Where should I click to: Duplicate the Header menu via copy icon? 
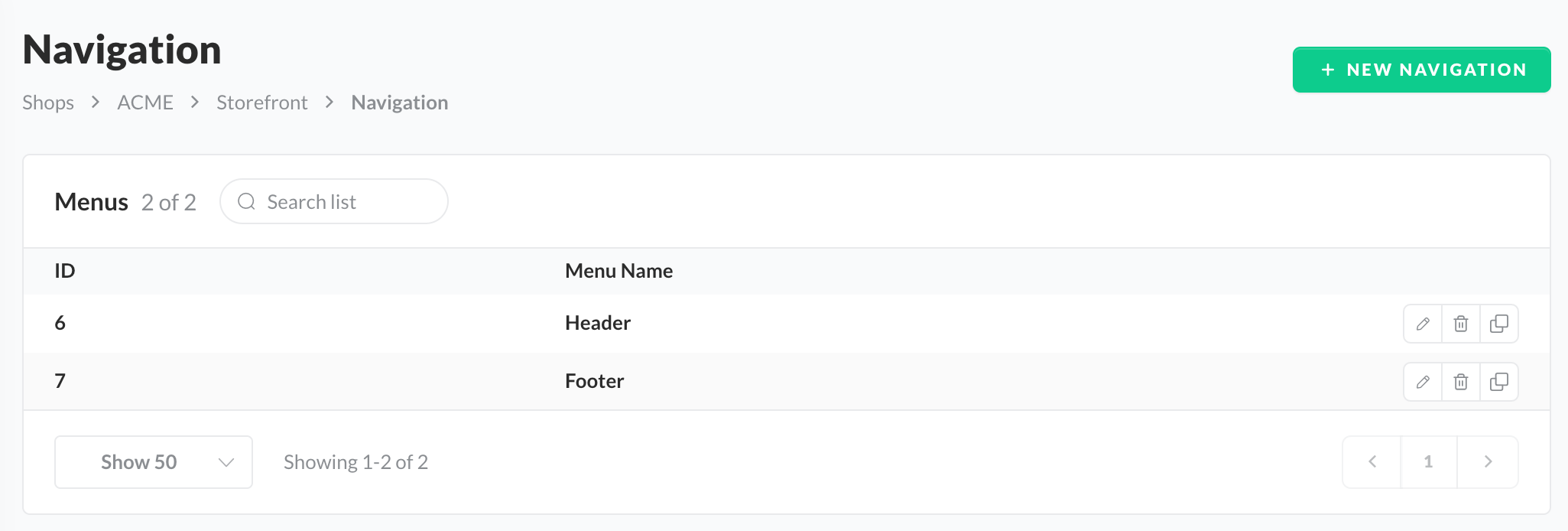point(1499,324)
